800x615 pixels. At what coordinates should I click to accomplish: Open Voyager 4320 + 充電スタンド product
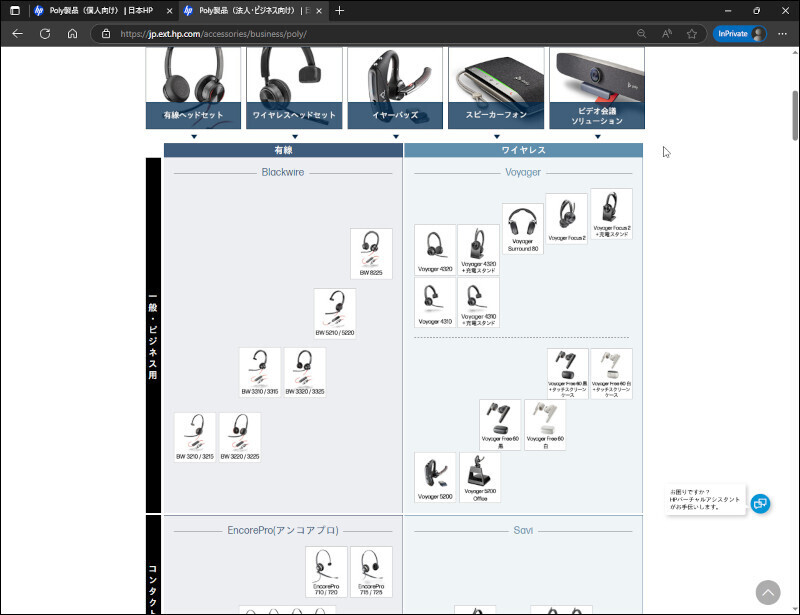click(479, 250)
